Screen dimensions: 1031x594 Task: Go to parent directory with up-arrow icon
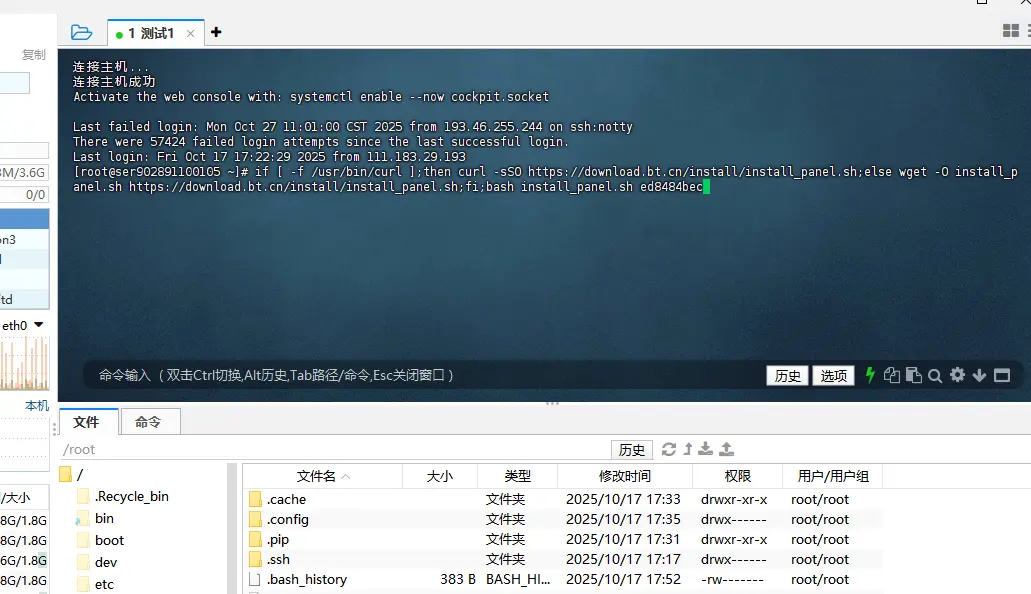(x=689, y=450)
